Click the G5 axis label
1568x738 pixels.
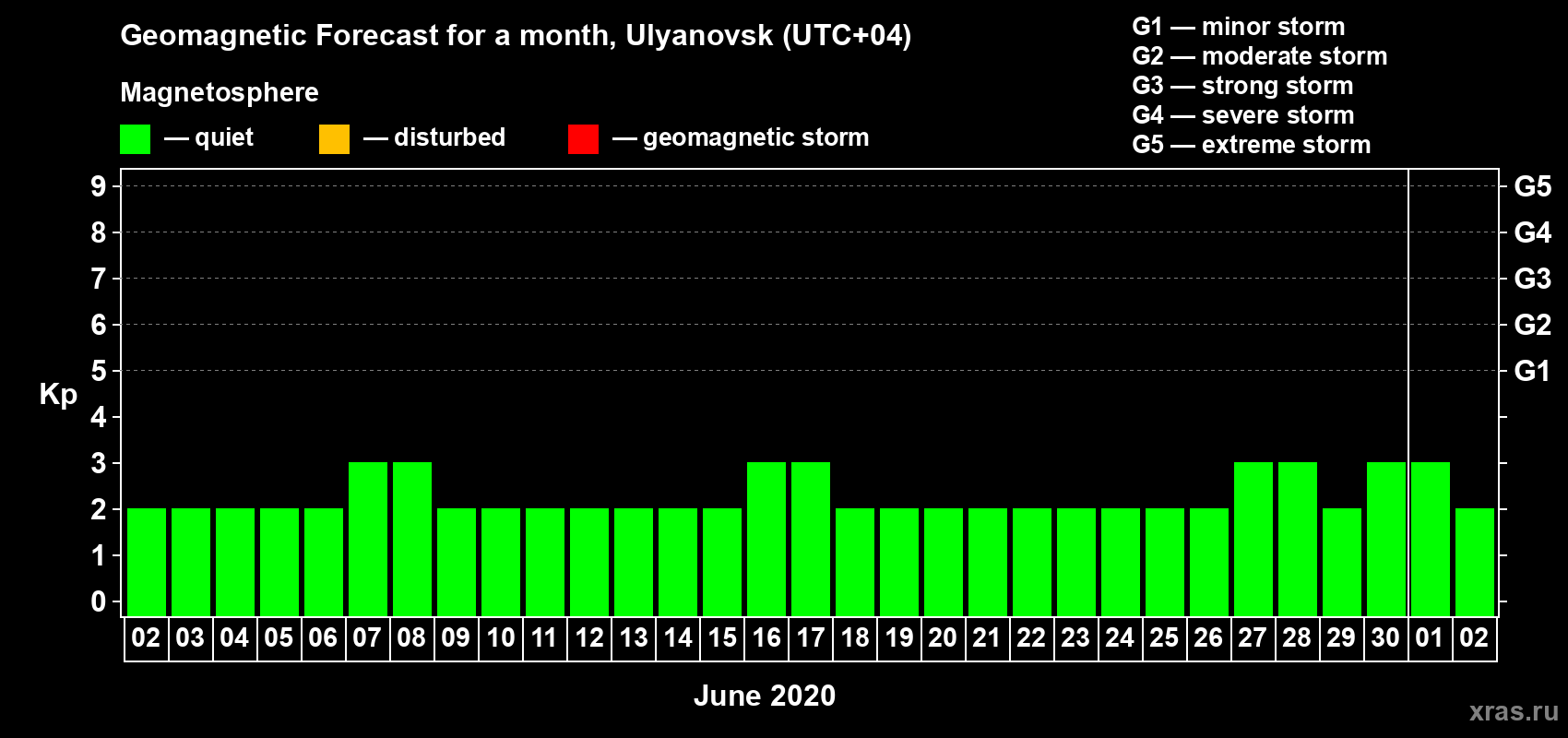click(x=1533, y=186)
